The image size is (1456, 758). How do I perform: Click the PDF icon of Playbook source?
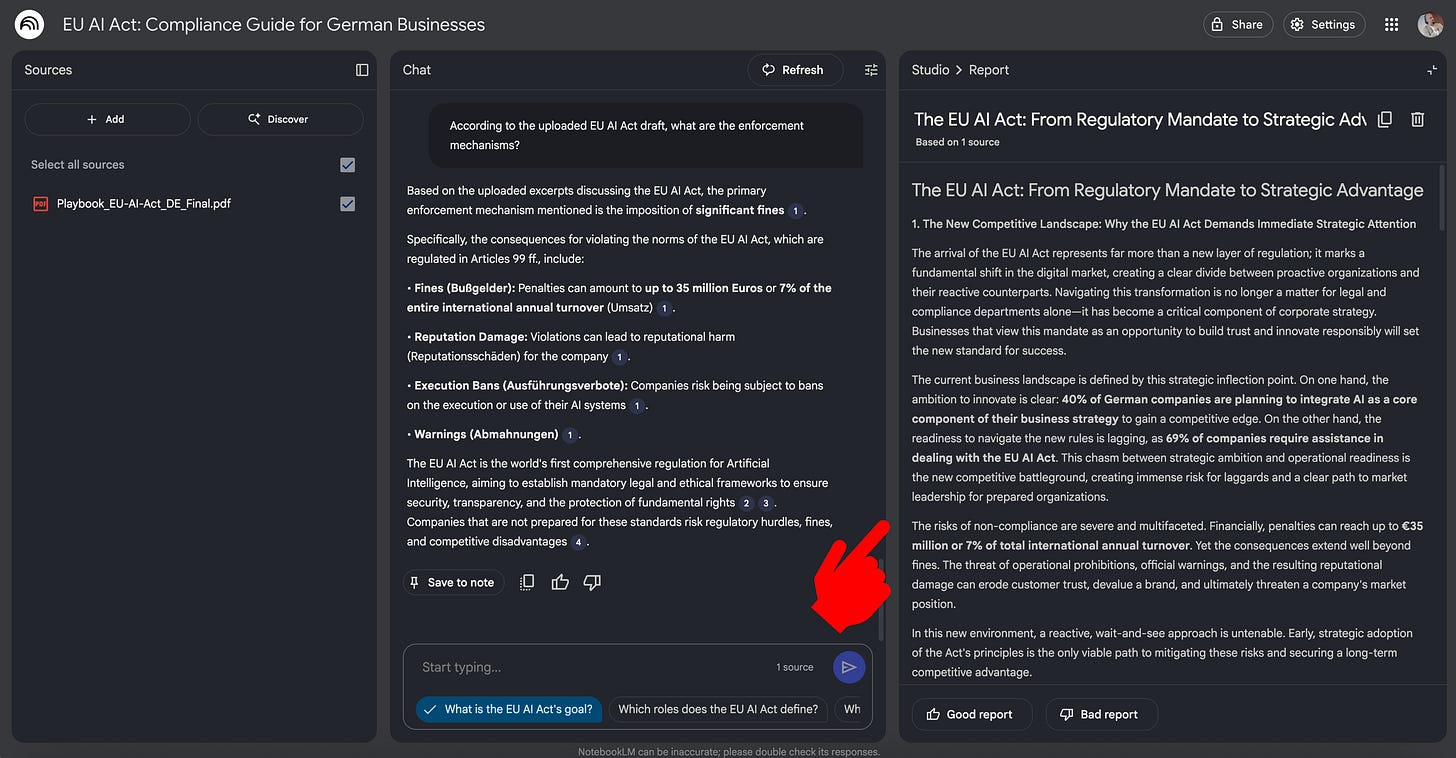pyautogui.click(x=41, y=204)
